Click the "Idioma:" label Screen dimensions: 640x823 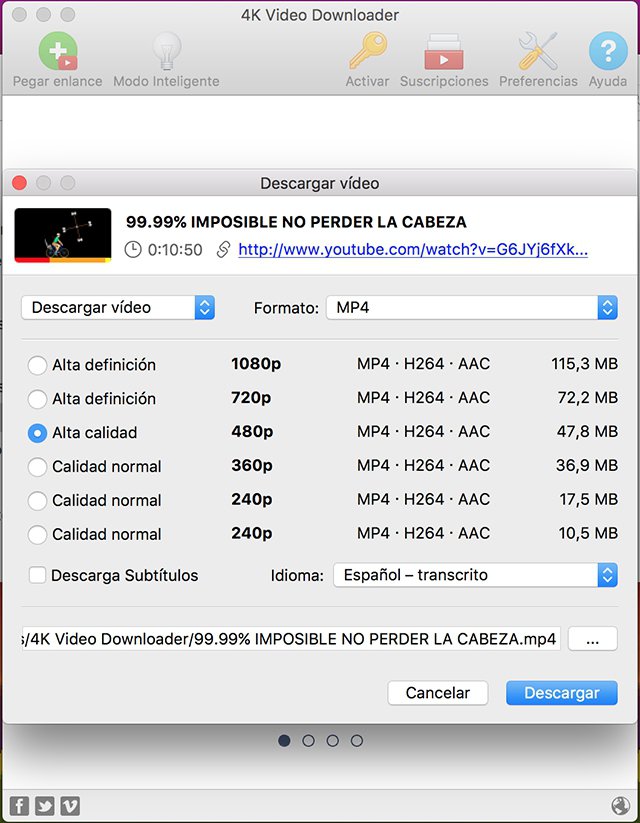pos(297,576)
